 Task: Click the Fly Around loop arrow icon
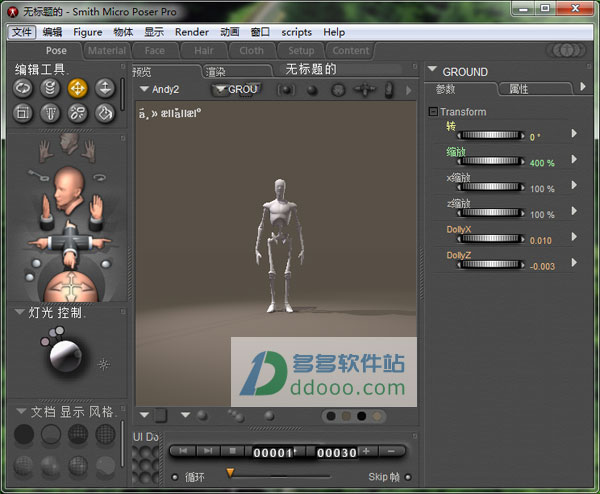click(x=99, y=177)
